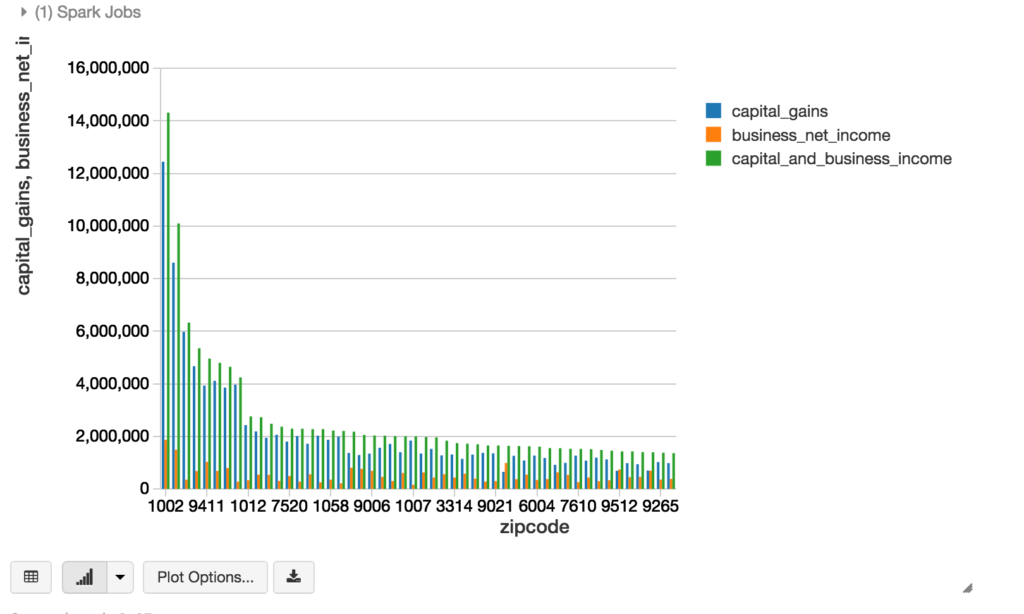Toggle capital_and_business_income series via legend label
The width and height of the screenshot is (1024, 614).
point(841,159)
